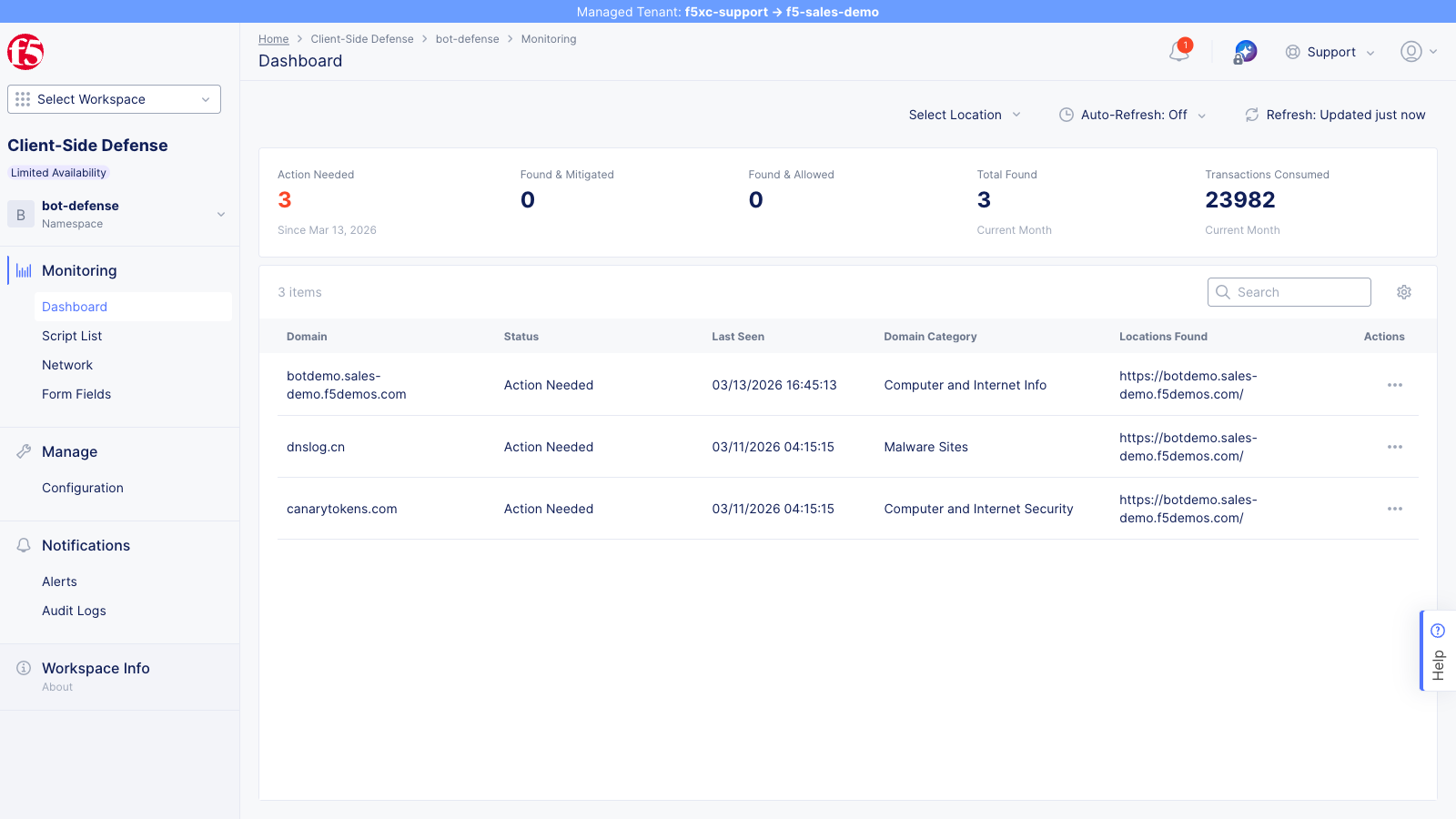The height and width of the screenshot is (819, 1456).
Task: Open the Audit Logs page
Action: click(74, 611)
